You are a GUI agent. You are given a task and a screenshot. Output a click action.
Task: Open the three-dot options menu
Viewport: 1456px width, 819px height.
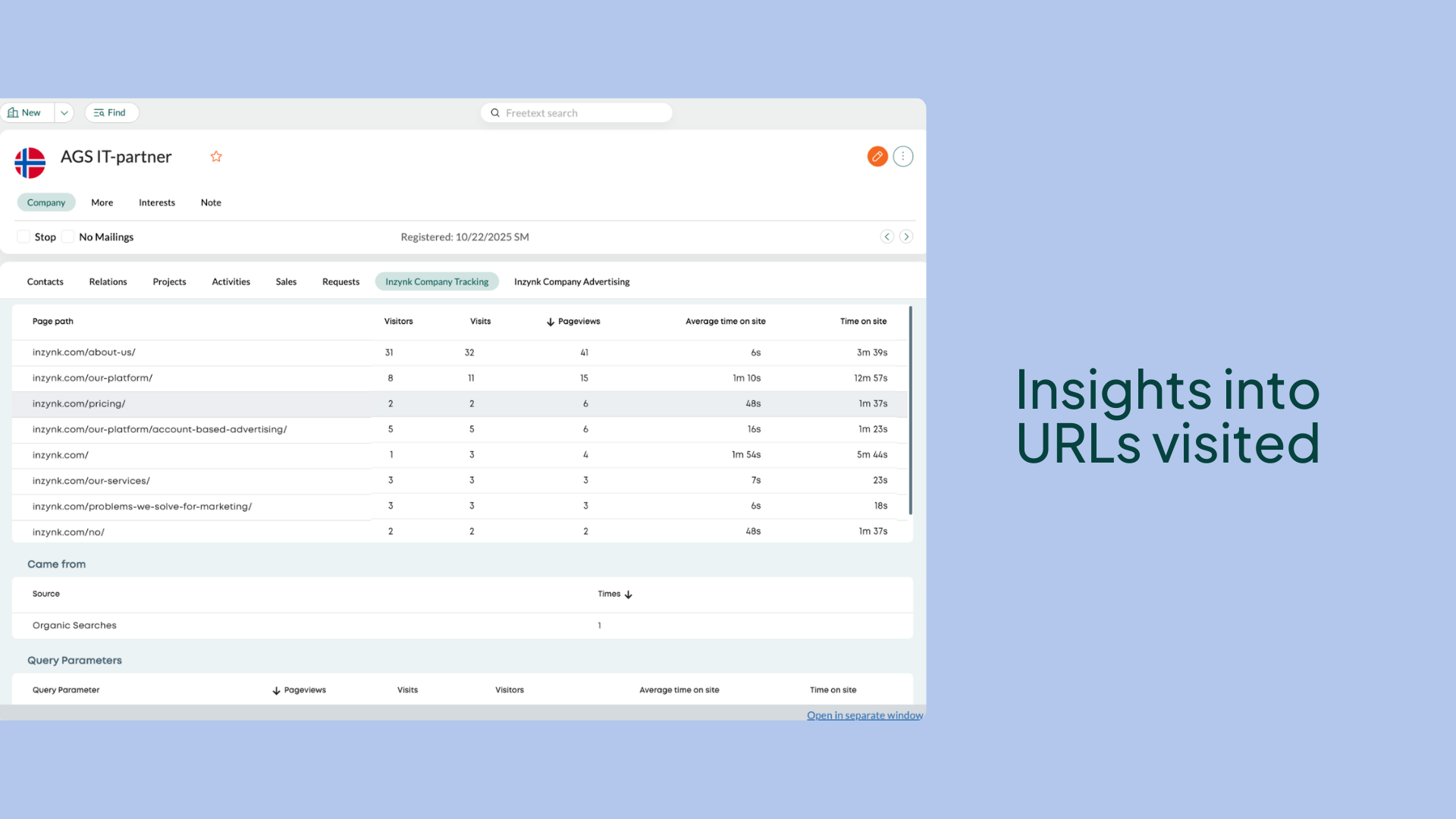point(903,156)
